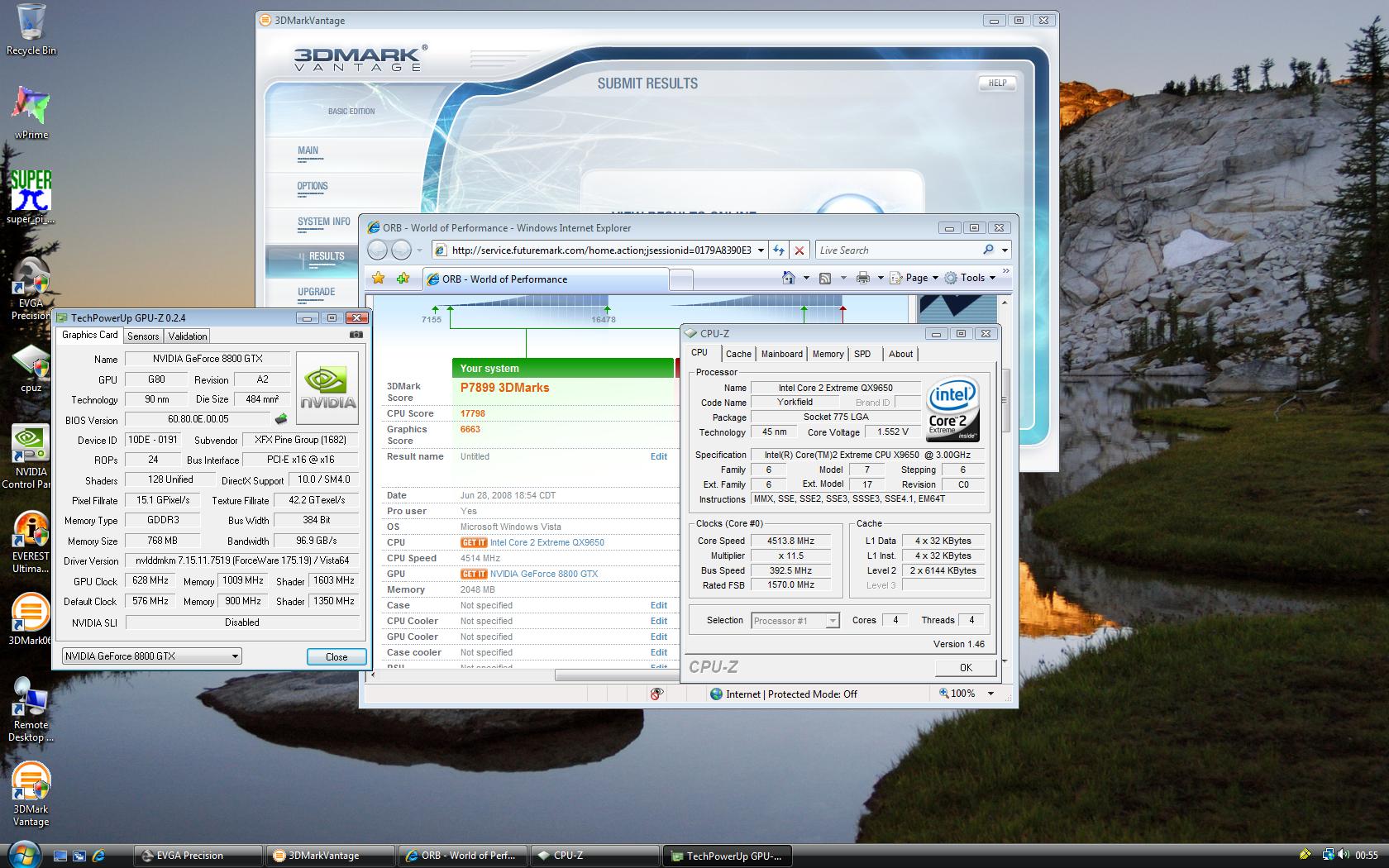Click the red stop loading button in IE
This screenshot has height=868, width=1389.
pyautogui.click(x=799, y=250)
